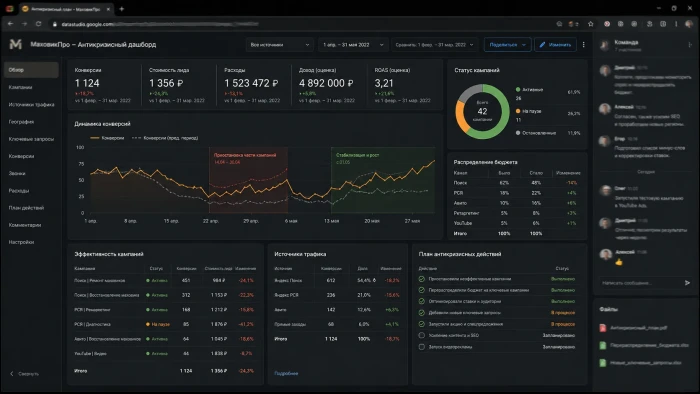Open the Новые_ключевые_запросы.xlsx file icon
This screenshot has height=394, width=700.
[x=603, y=363]
